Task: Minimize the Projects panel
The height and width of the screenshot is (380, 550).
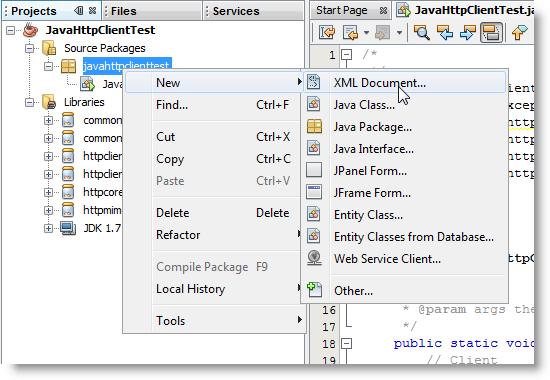Action: tap(79, 11)
